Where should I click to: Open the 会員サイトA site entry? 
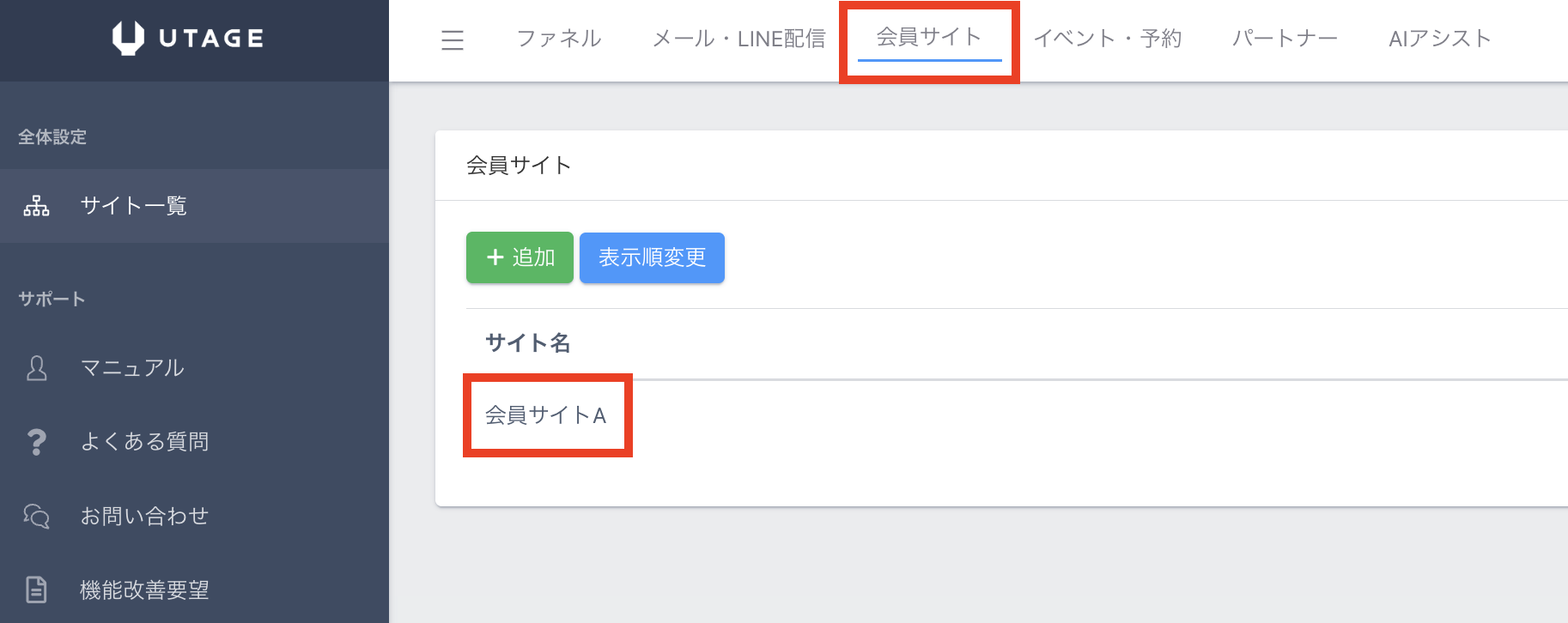(x=546, y=415)
